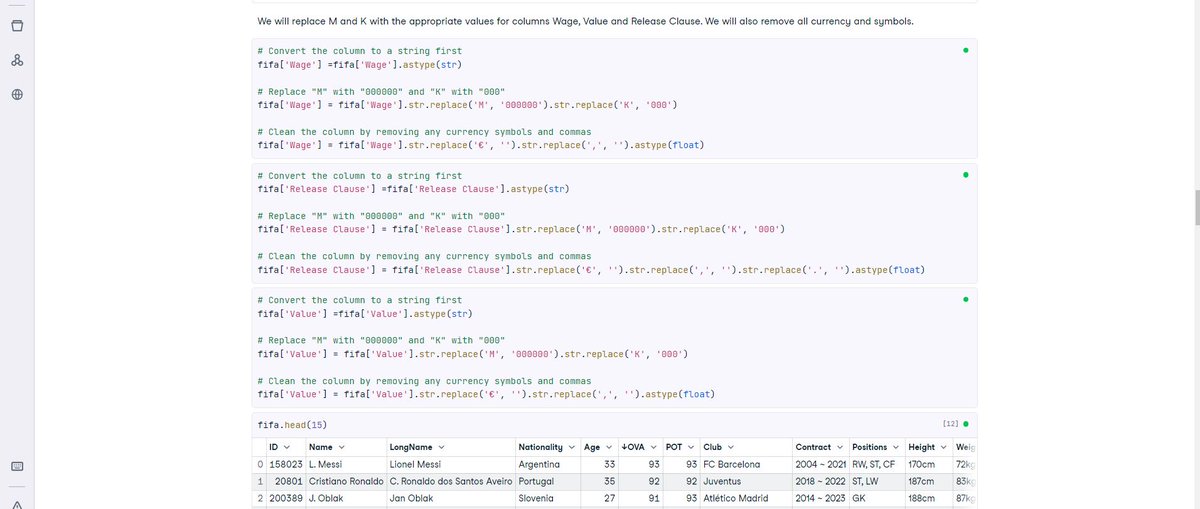Image resolution: width=1200 pixels, height=509 pixels.
Task: Select ID cell '158023'
Action: pyautogui.click(x=286, y=465)
